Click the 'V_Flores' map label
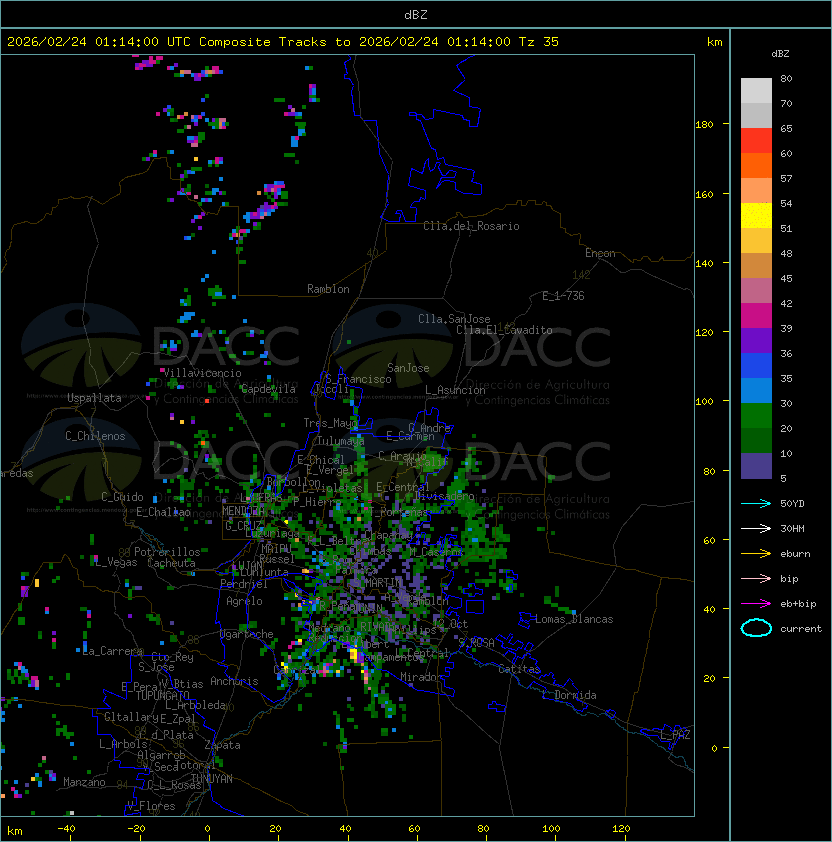This screenshot has height=842, width=832. click(151, 806)
